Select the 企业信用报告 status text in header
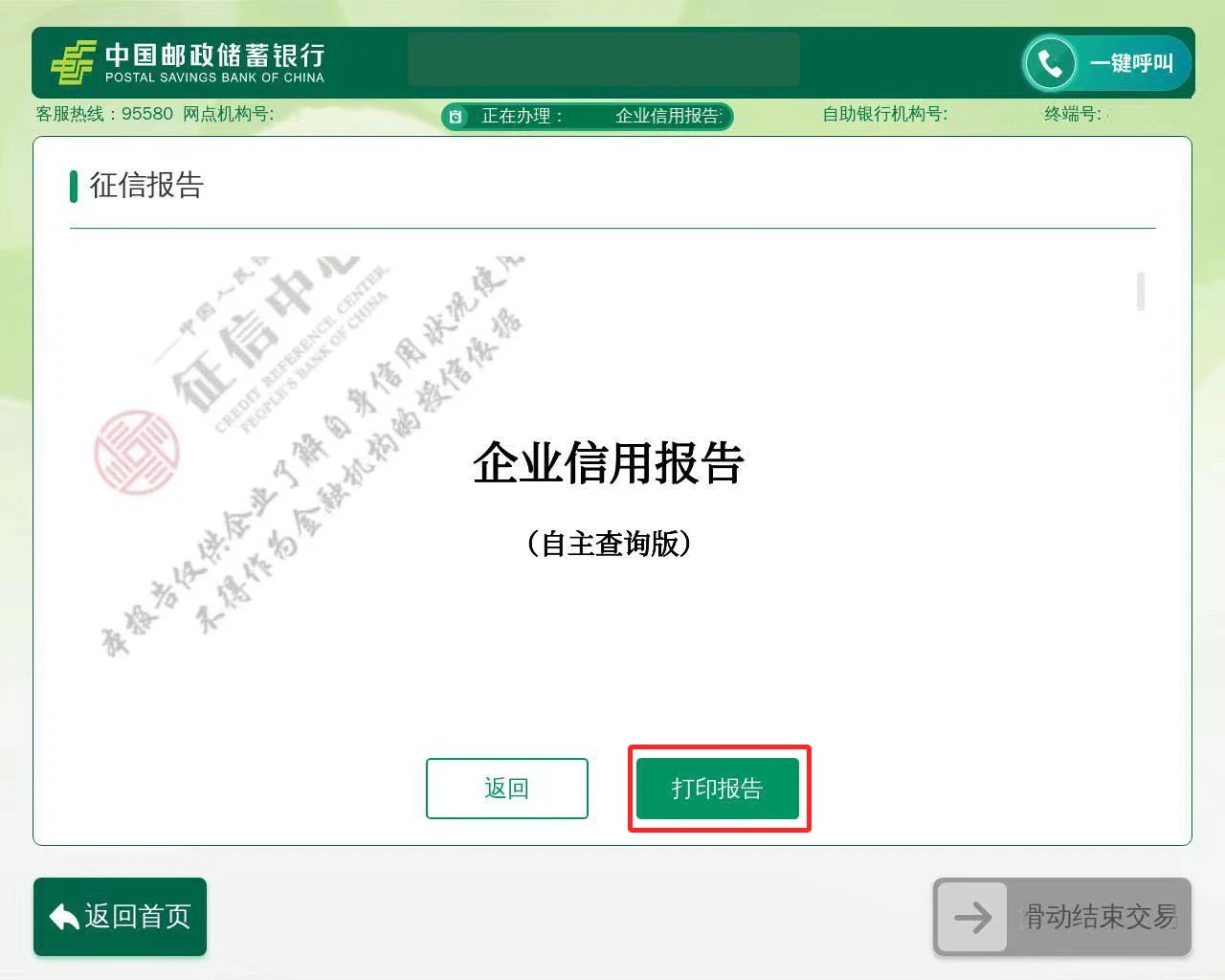Viewport: 1225px width, 980px height. click(668, 117)
